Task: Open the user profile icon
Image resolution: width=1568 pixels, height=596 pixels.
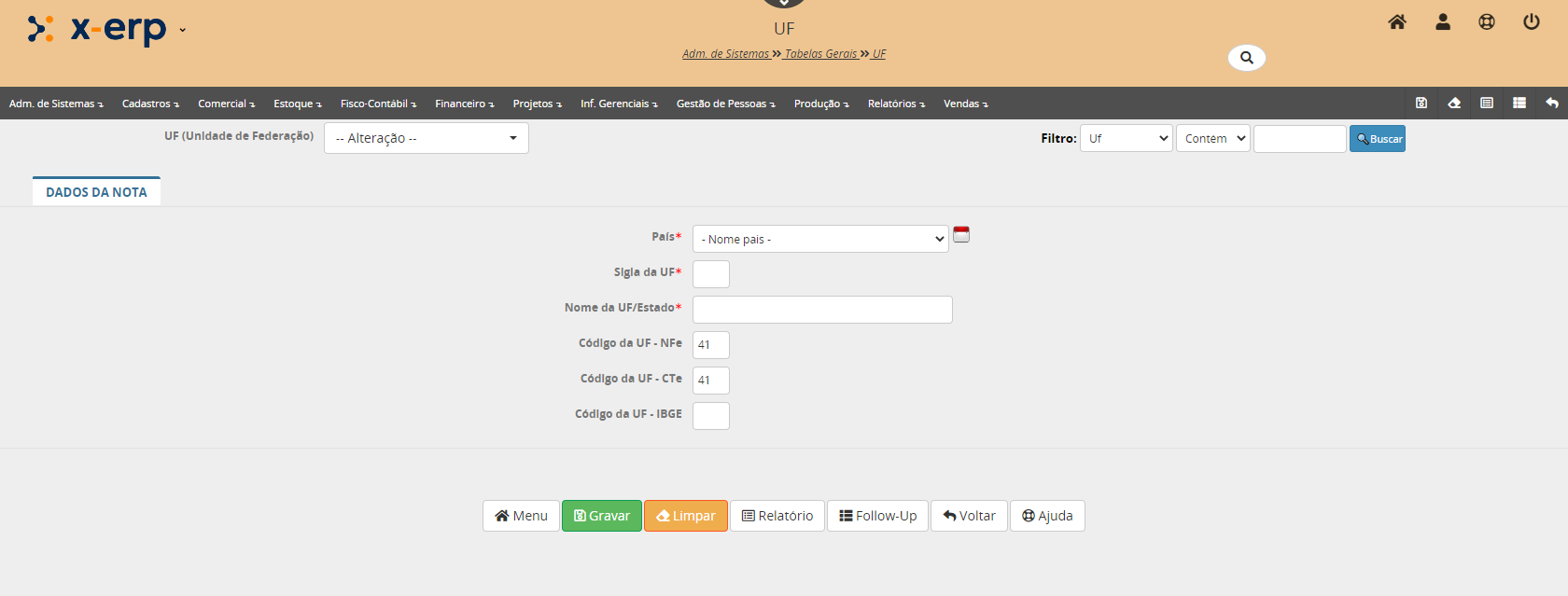Action: click(x=1442, y=21)
